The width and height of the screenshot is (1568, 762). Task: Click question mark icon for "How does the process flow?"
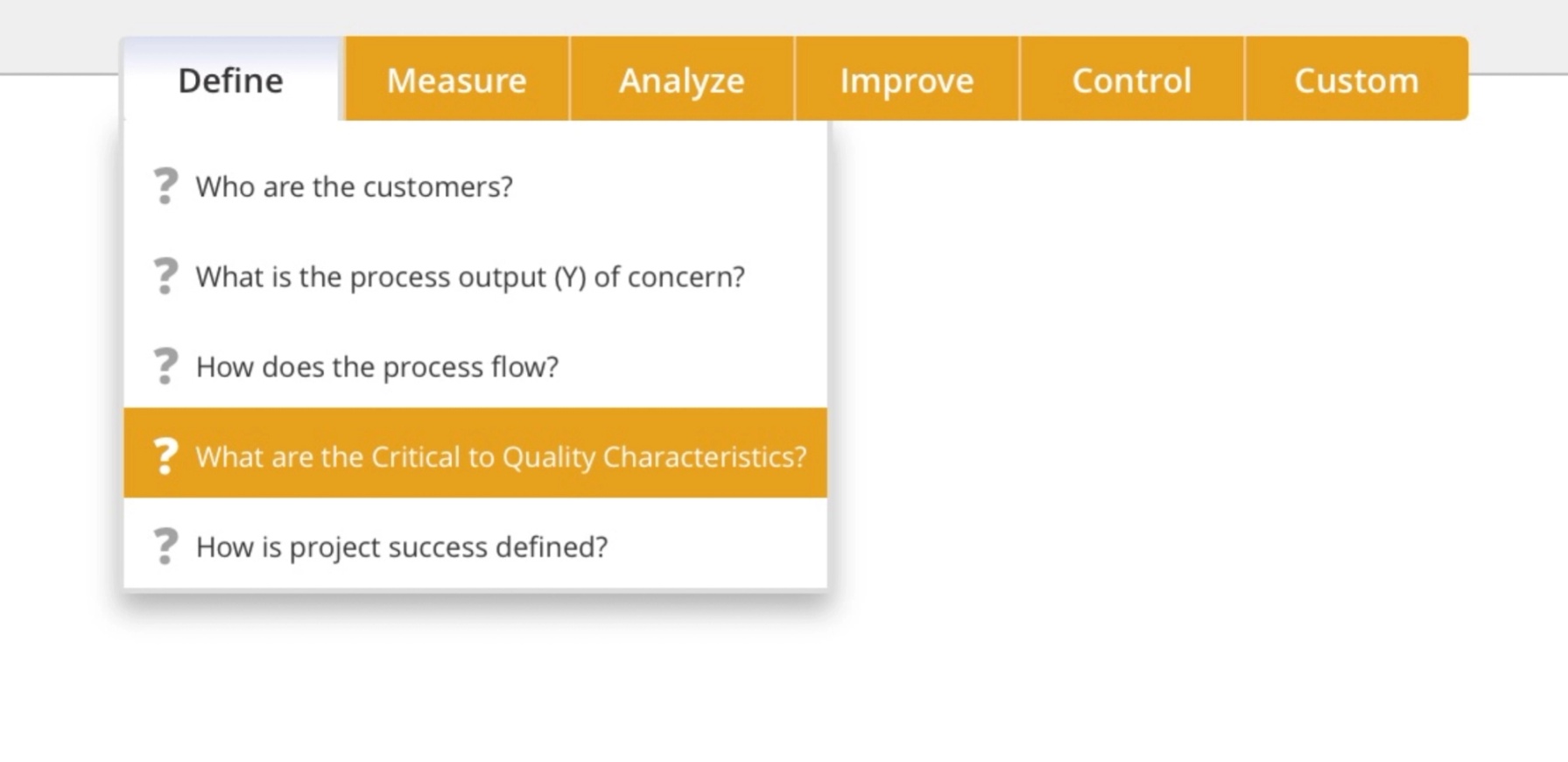(165, 366)
